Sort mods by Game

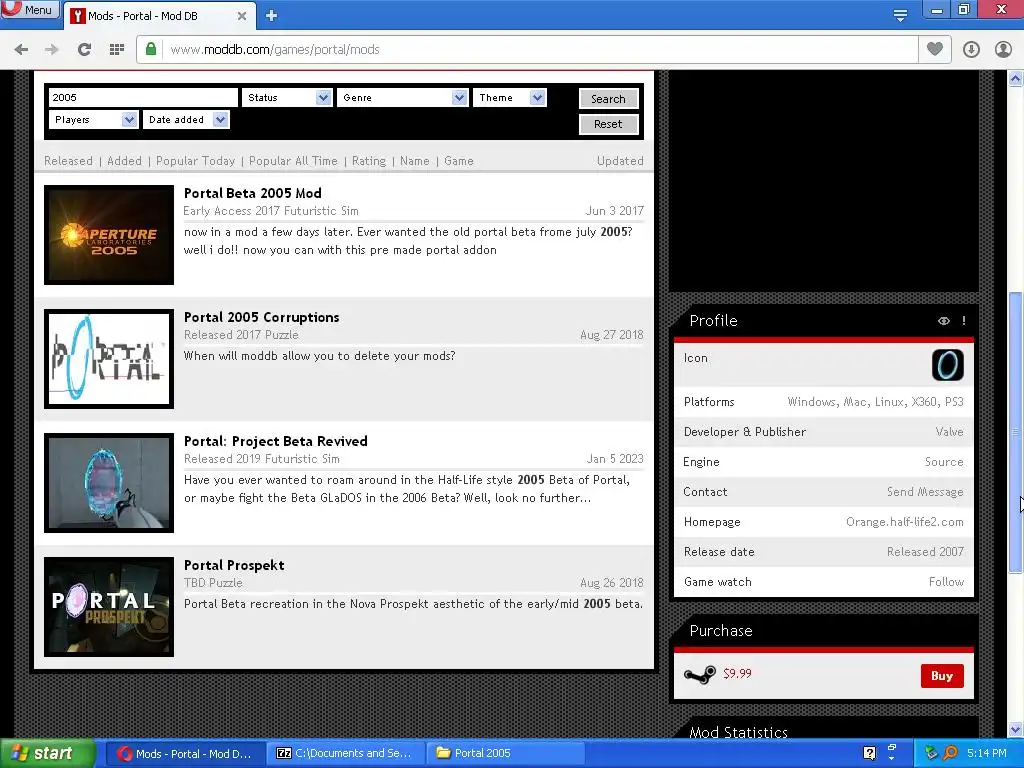point(458,161)
